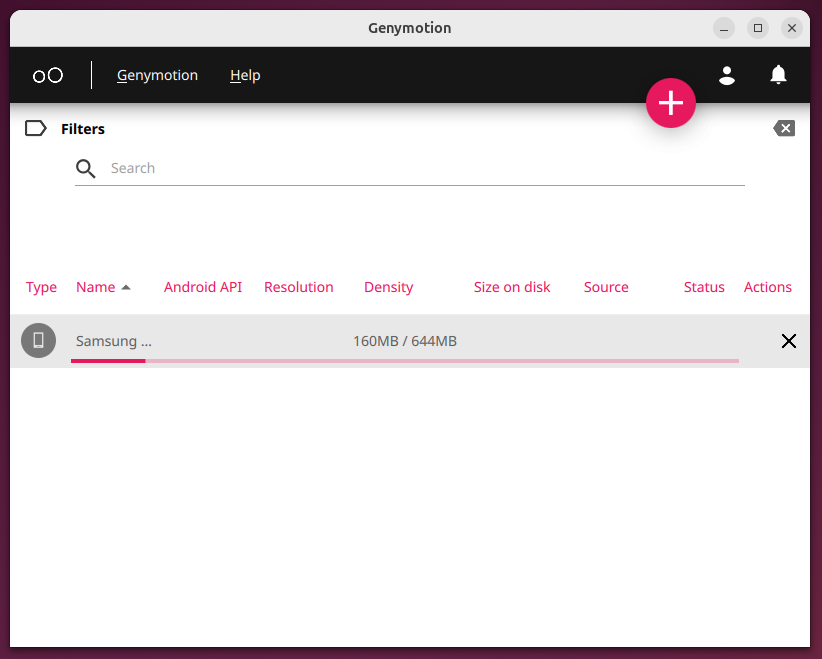Open the user account icon
Image resolution: width=822 pixels, height=659 pixels.
[x=727, y=75]
